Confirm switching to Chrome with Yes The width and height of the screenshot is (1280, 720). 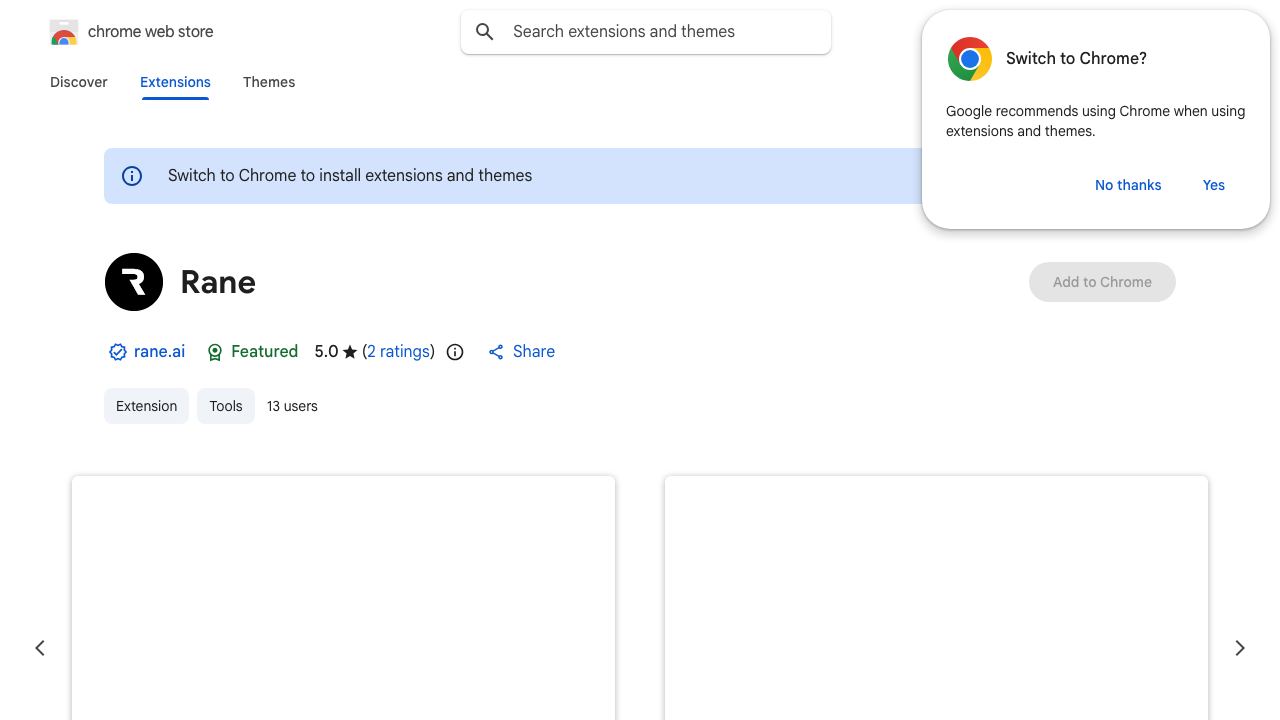[x=1214, y=185]
